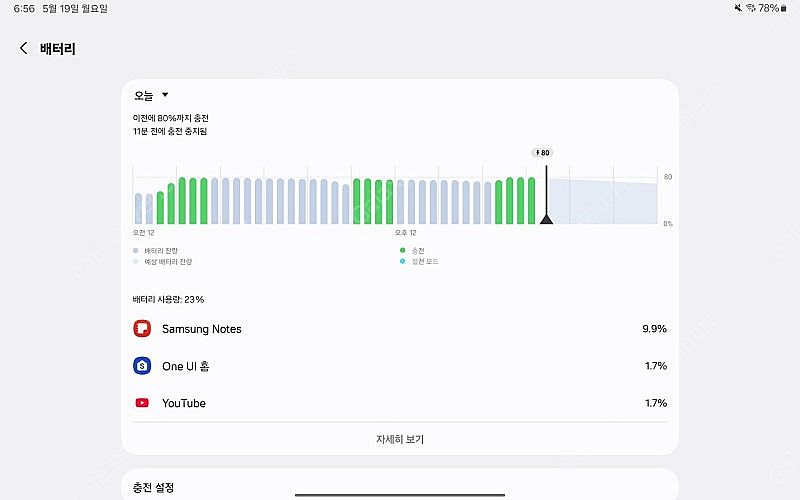Screen dimensions: 800x500
Task: Tap the Wi-Fi icon in status bar
Action: pyautogui.click(x=751, y=8)
